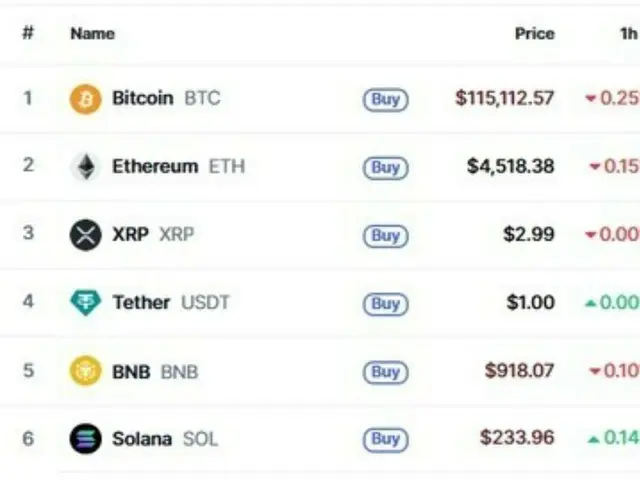
Task: Open the Tether USDT name link
Action: pyautogui.click(x=170, y=303)
